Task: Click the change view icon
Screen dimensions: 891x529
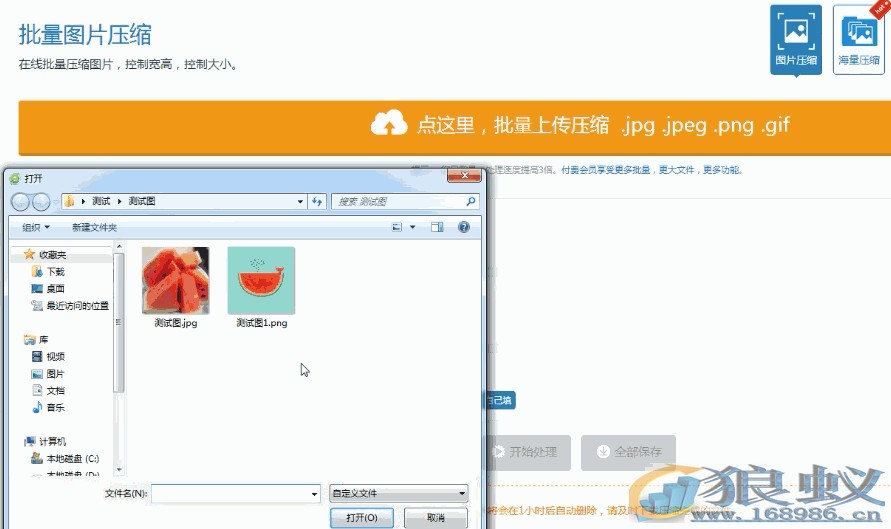Action: [397, 227]
